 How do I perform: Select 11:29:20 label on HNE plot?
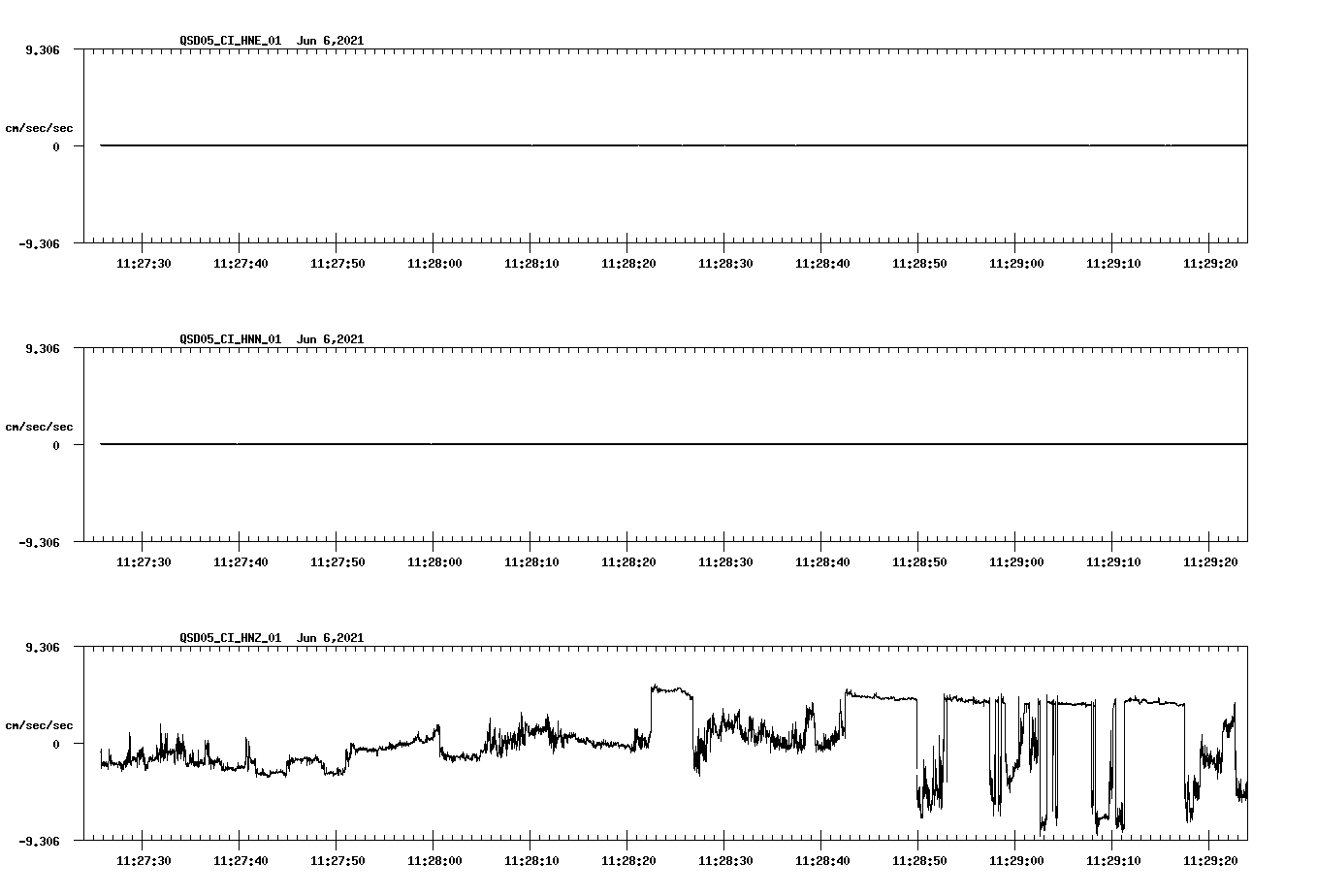[1210, 264]
